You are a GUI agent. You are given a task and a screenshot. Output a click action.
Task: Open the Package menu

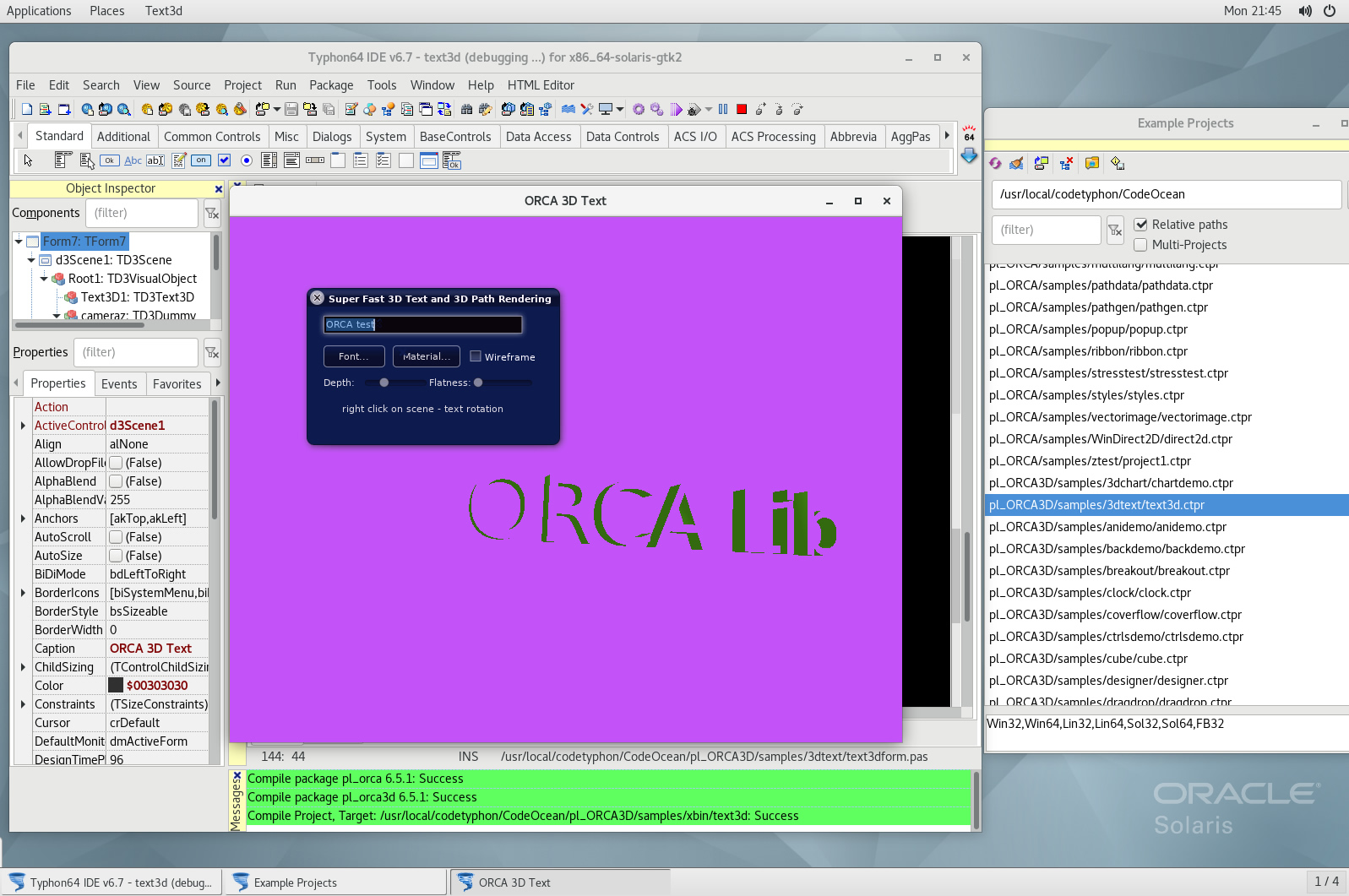[x=331, y=85]
